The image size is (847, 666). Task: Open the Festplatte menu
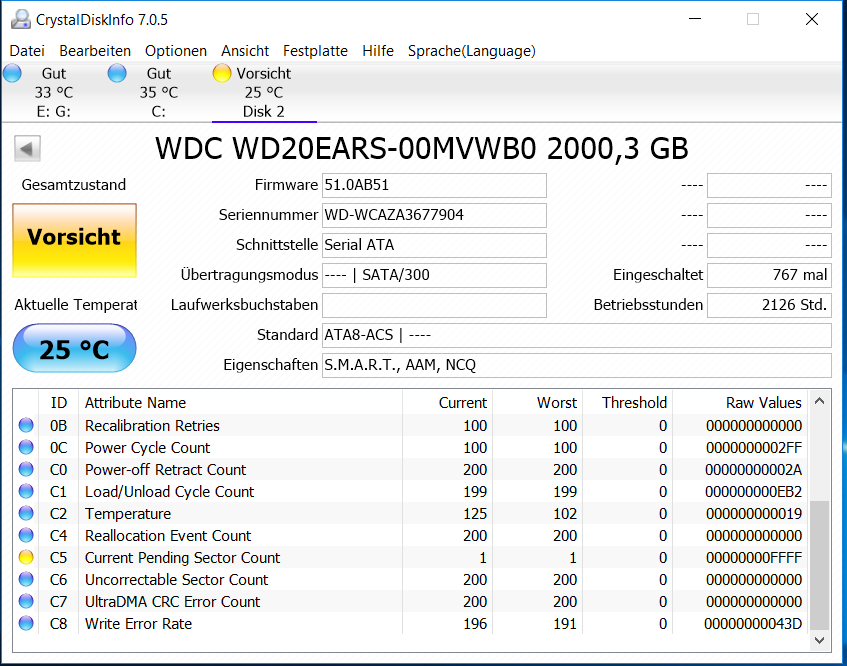(315, 51)
